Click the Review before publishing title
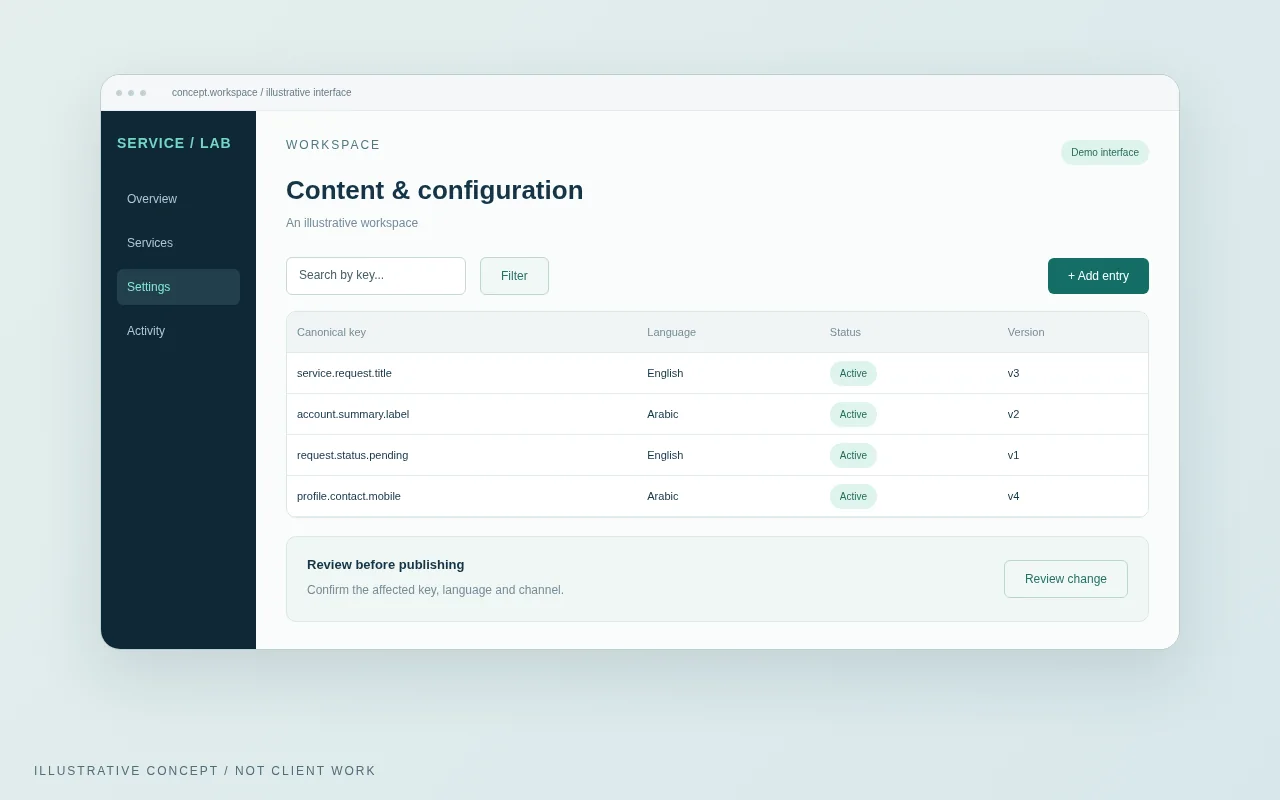The image size is (1280, 800). [386, 565]
